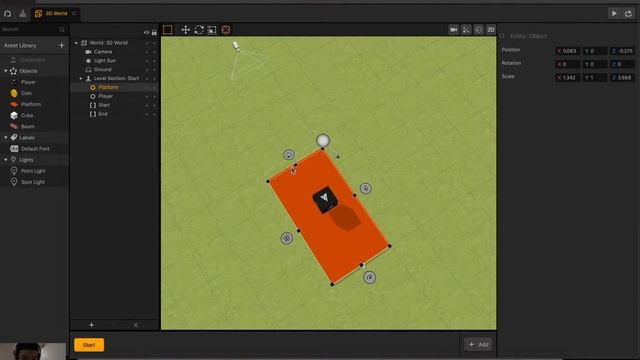The width and height of the screenshot is (640, 360).
Task: Collapse the Objects asset group
Action: click(6, 71)
